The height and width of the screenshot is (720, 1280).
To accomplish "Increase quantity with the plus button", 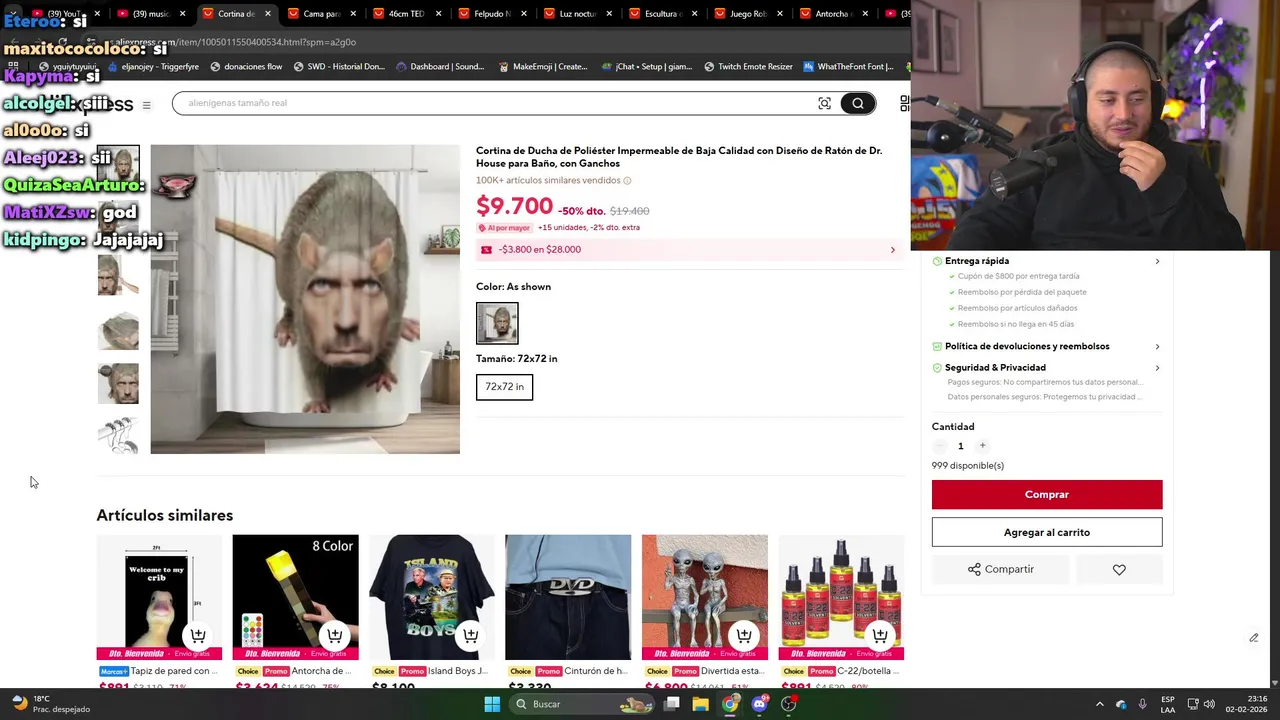I will pyautogui.click(x=982, y=446).
